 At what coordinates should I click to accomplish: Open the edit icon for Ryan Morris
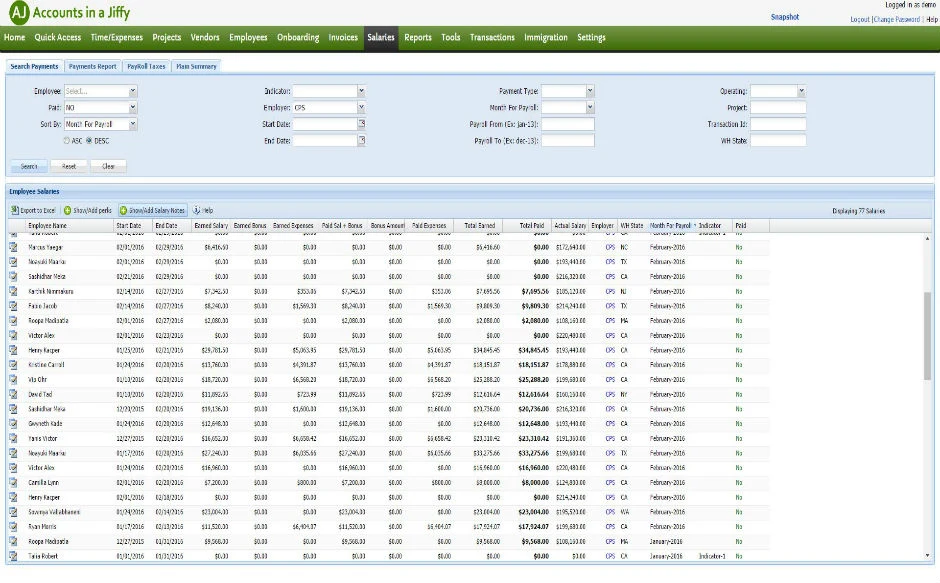(x=13, y=526)
